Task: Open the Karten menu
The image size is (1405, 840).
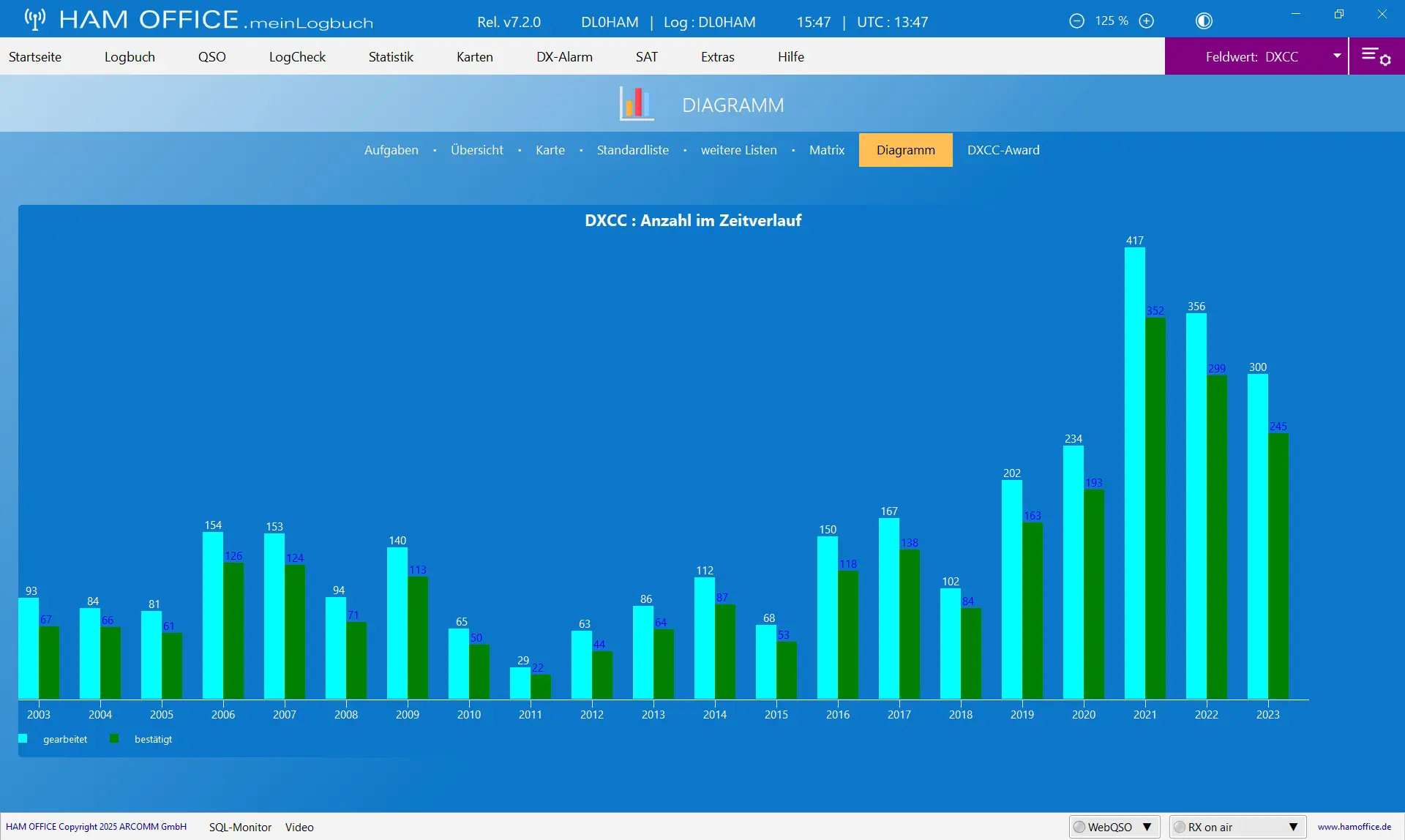Action: pyautogui.click(x=475, y=56)
